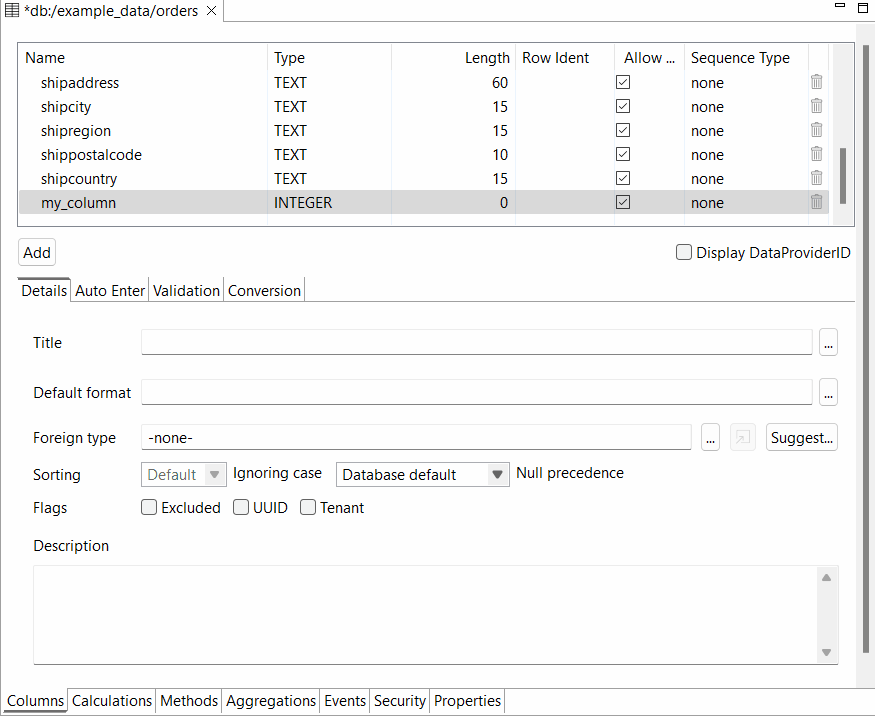Toggle Allow Null for my_column

(623, 202)
